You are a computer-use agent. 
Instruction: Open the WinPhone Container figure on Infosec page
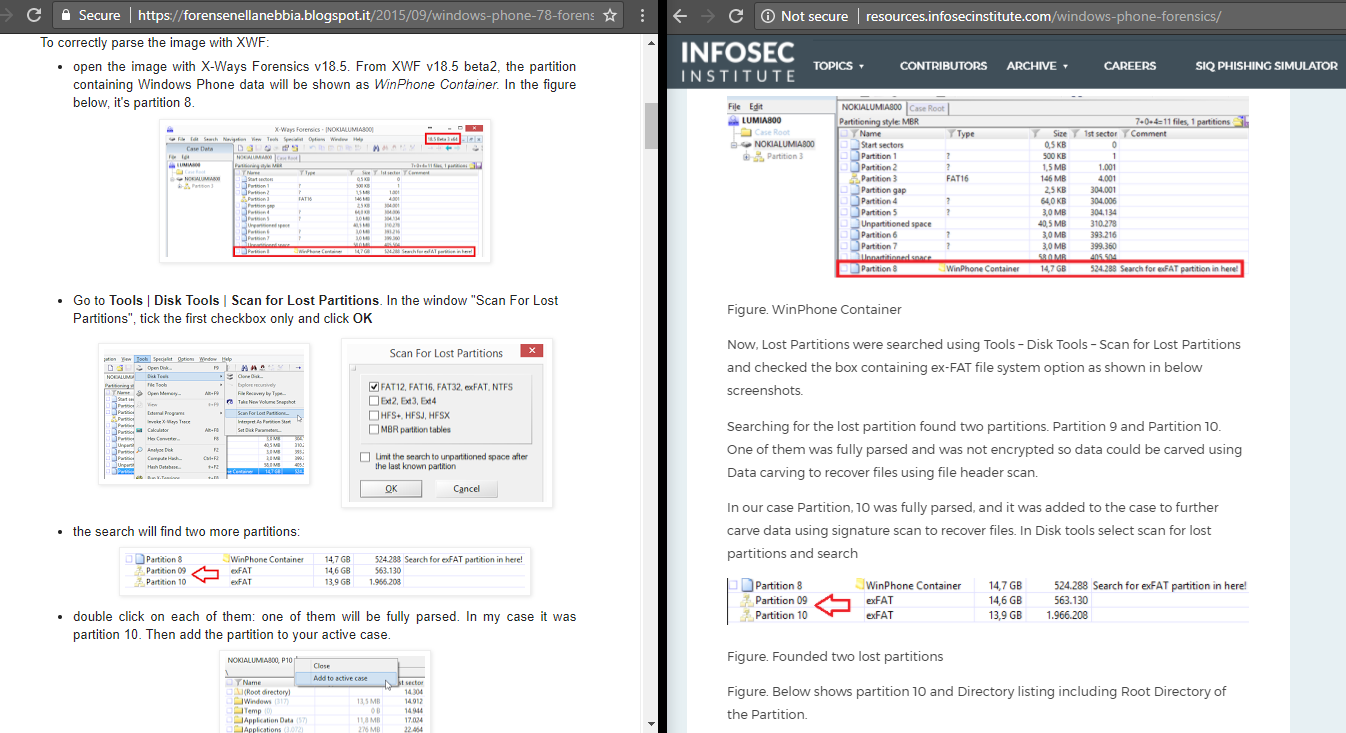[x=987, y=188]
